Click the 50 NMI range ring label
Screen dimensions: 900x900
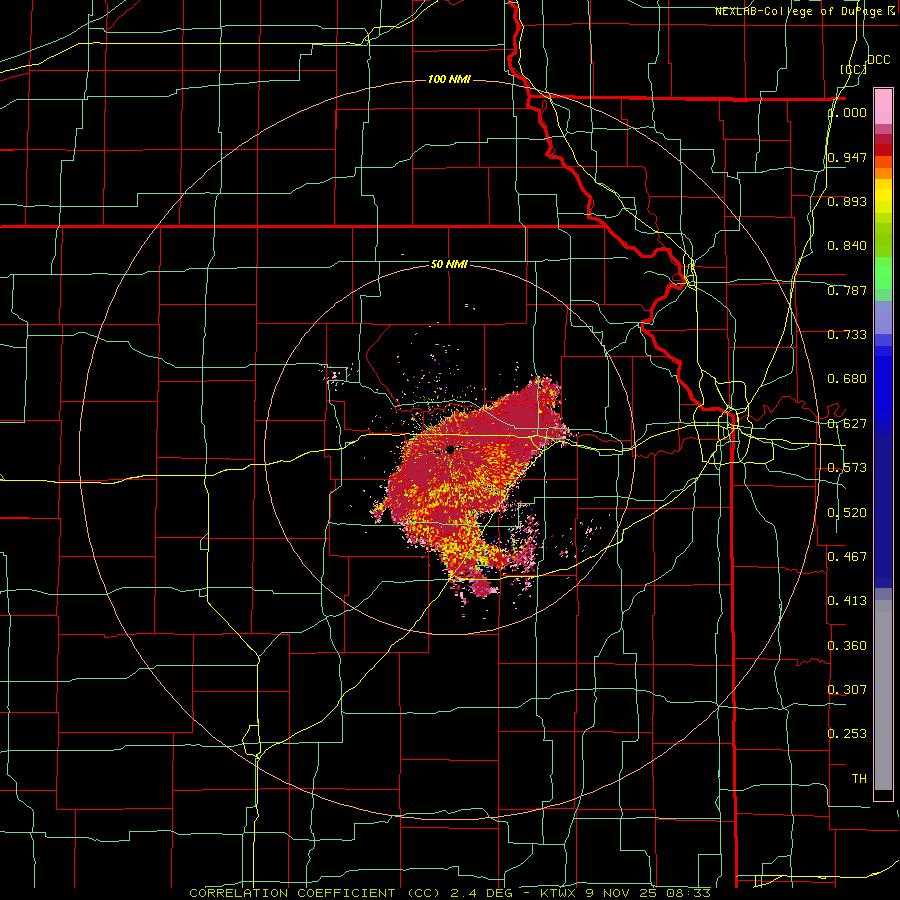(x=449, y=264)
